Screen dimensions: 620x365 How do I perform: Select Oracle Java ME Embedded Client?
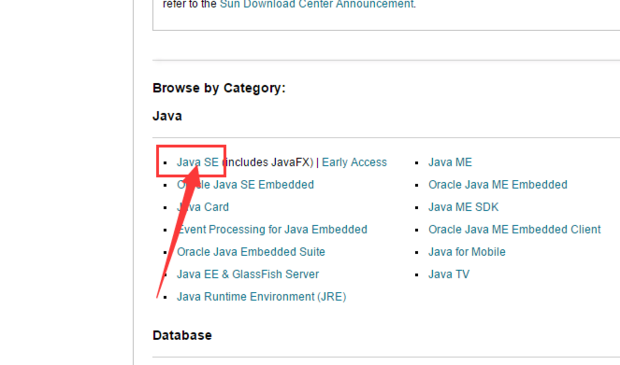pos(514,229)
